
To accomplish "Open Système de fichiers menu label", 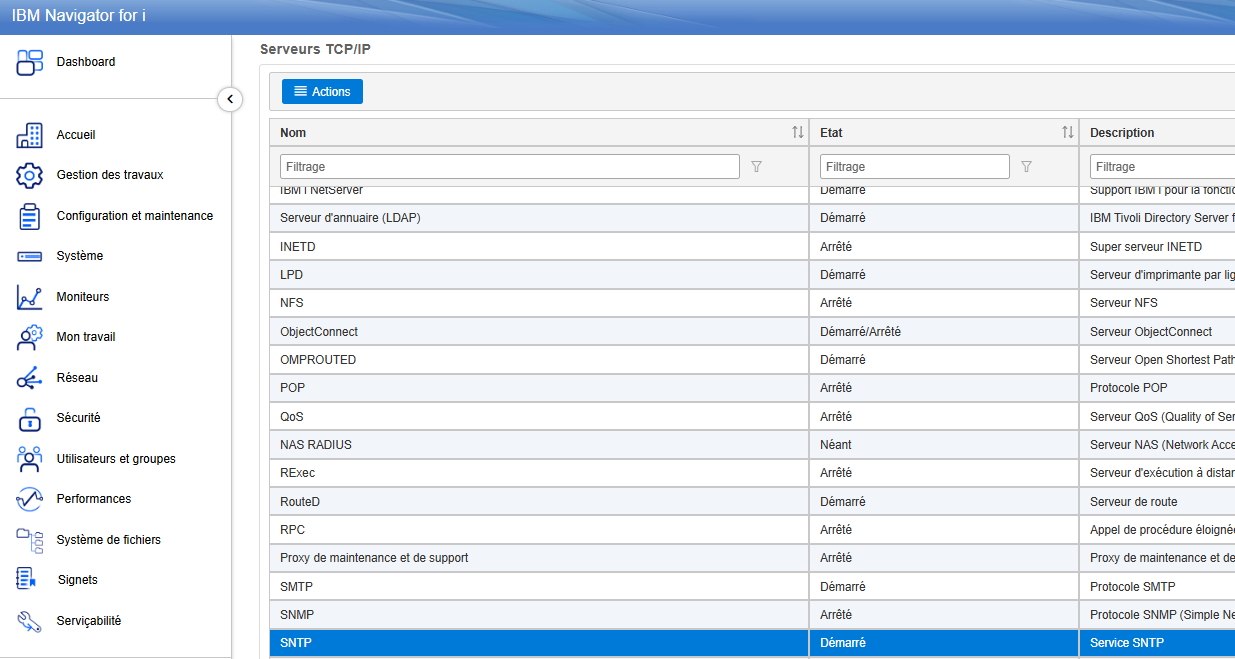I will (109, 540).
